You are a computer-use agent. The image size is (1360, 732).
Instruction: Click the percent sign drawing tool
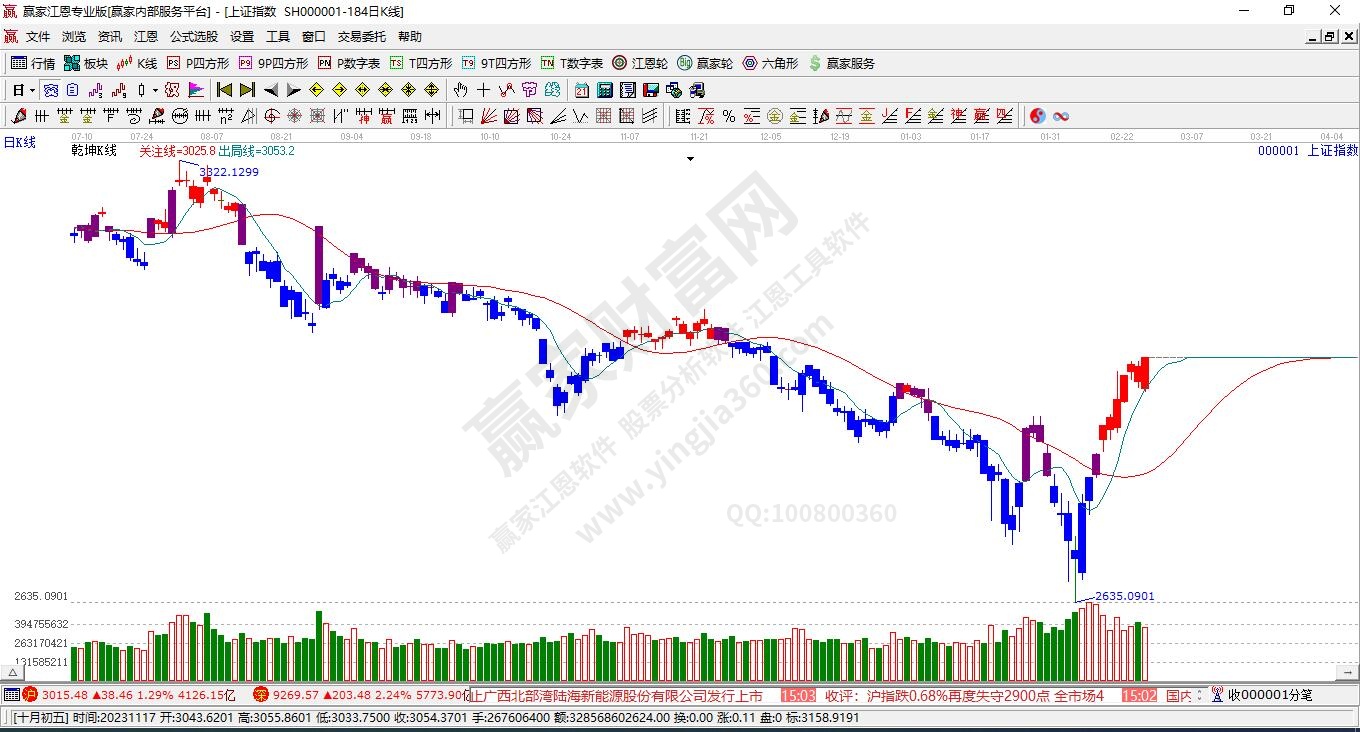[729, 116]
